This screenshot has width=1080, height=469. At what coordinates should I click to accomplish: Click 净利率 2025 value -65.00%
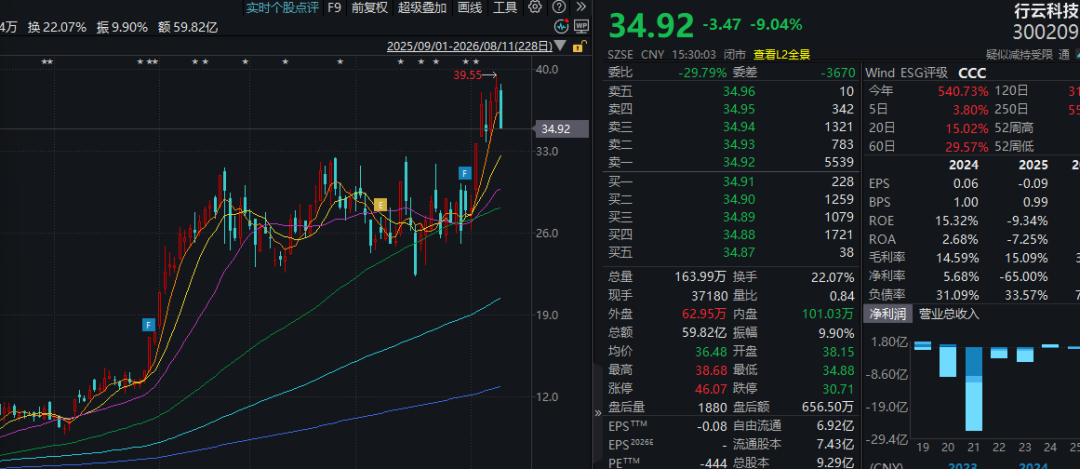click(1022, 277)
